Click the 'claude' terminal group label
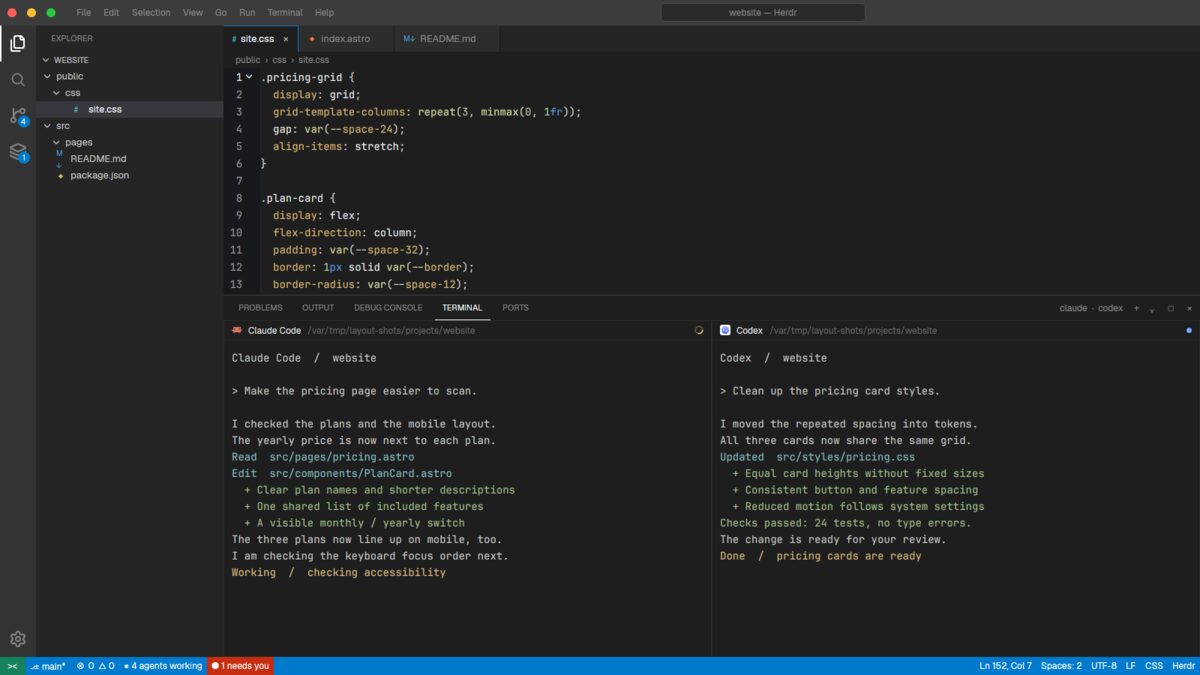 [1073, 308]
